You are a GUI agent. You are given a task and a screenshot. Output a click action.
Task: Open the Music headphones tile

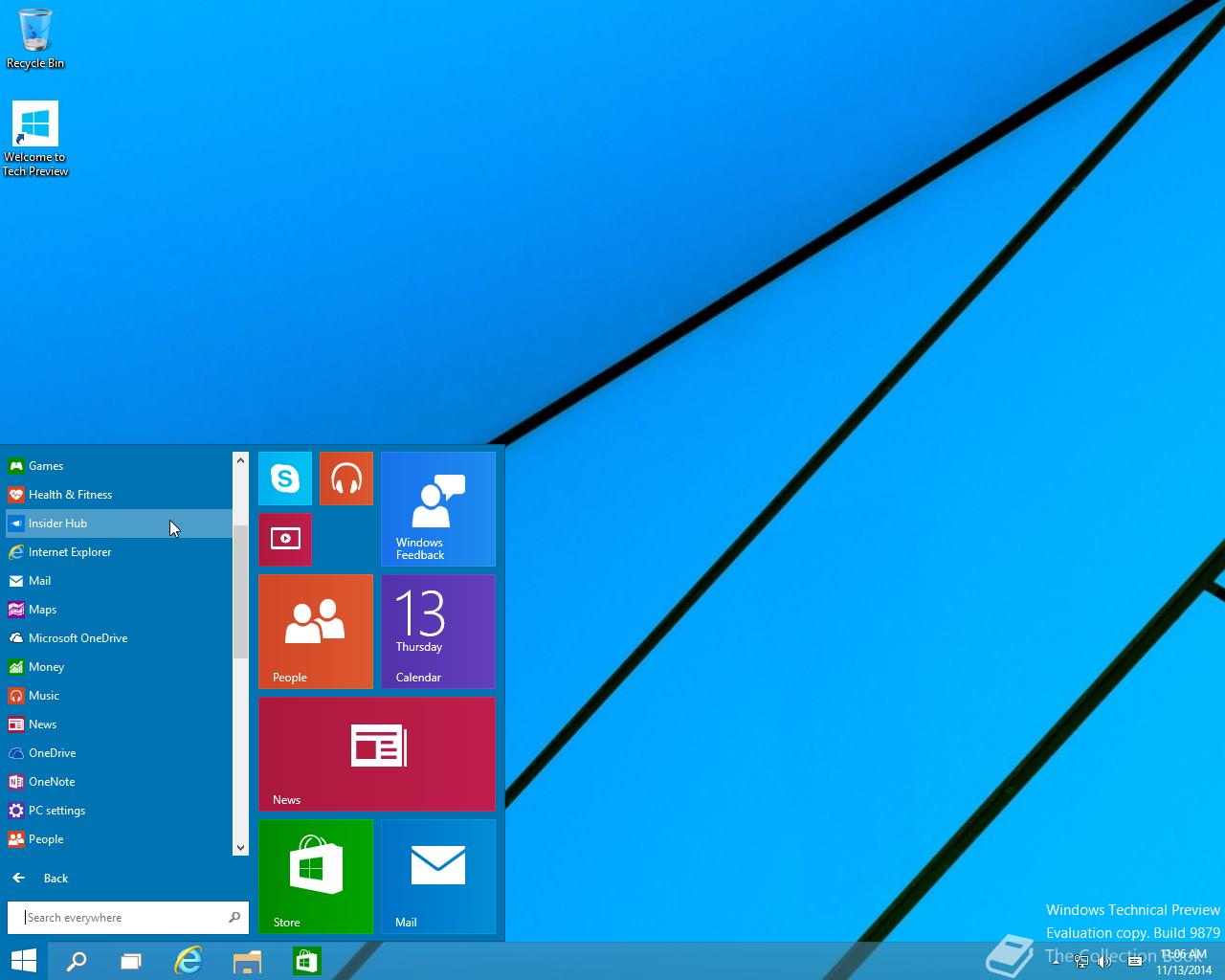(x=346, y=479)
